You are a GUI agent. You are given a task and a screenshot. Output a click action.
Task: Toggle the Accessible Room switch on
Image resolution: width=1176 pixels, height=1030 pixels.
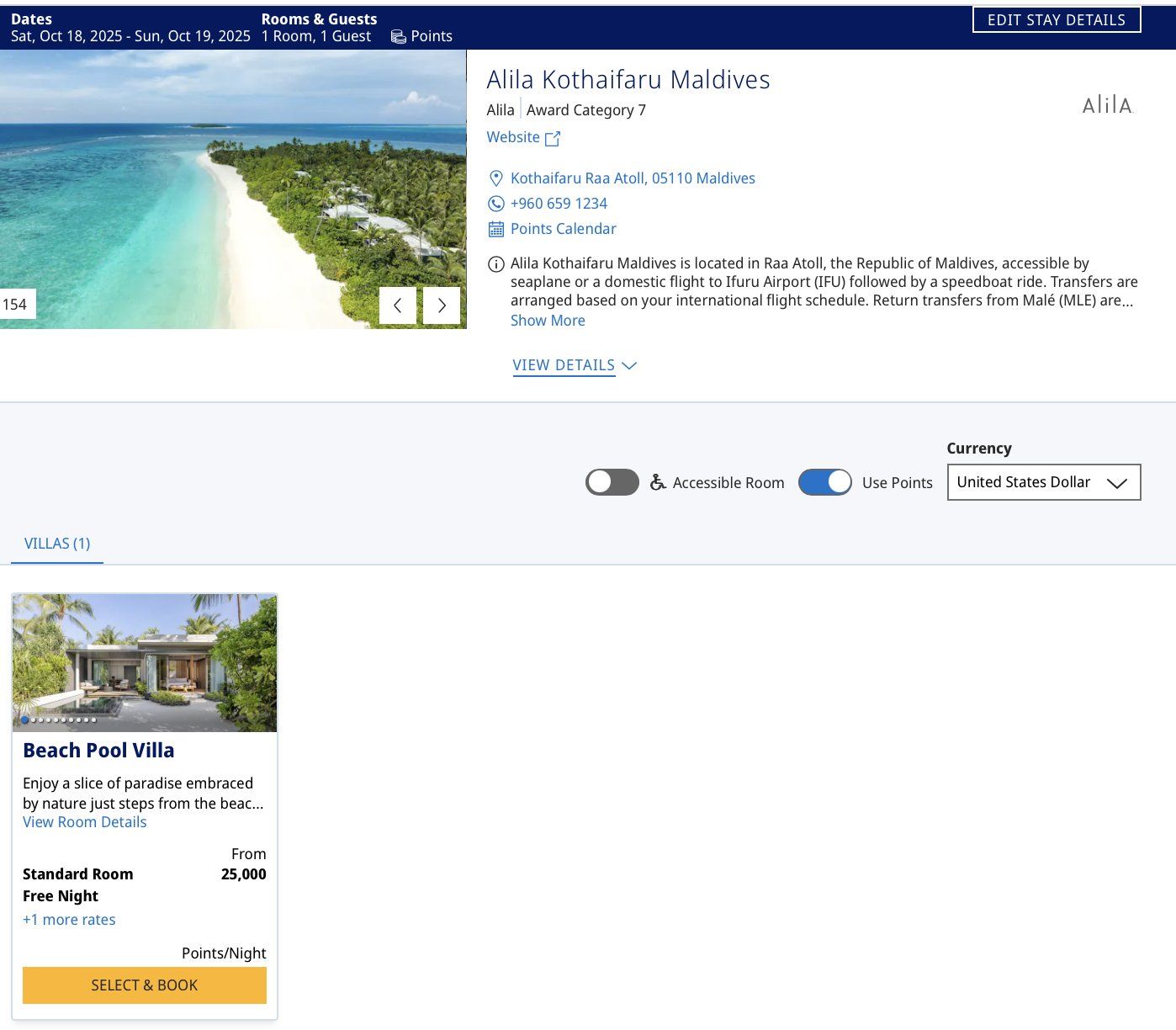click(612, 482)
